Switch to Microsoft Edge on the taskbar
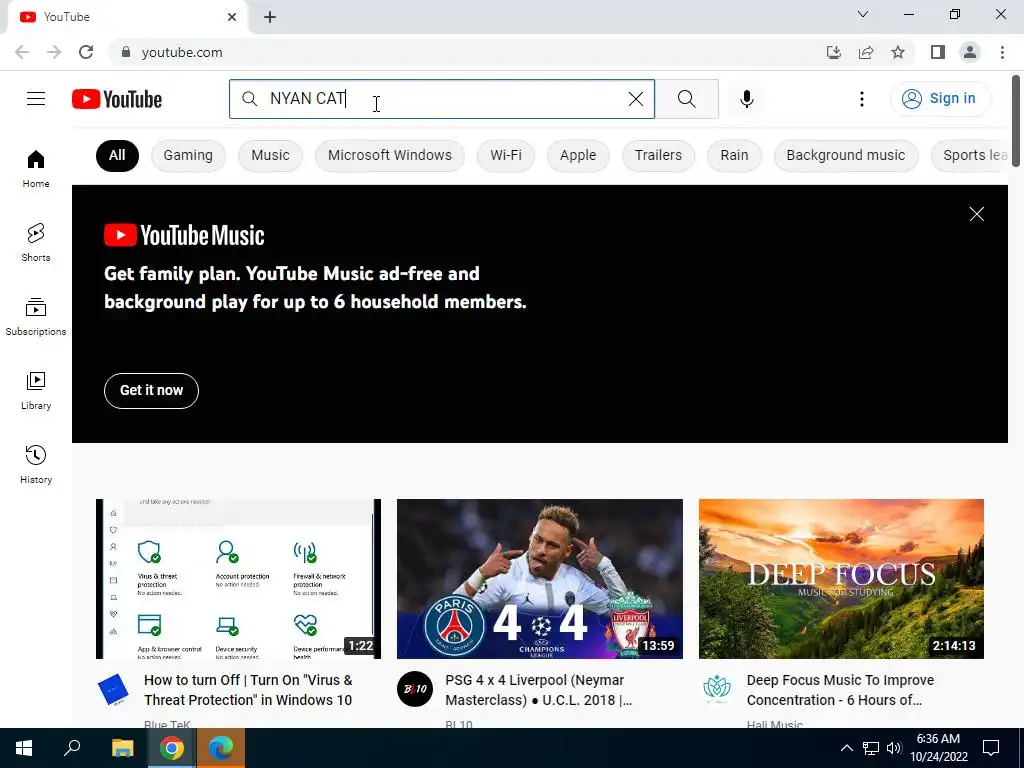 pos(221,748)
